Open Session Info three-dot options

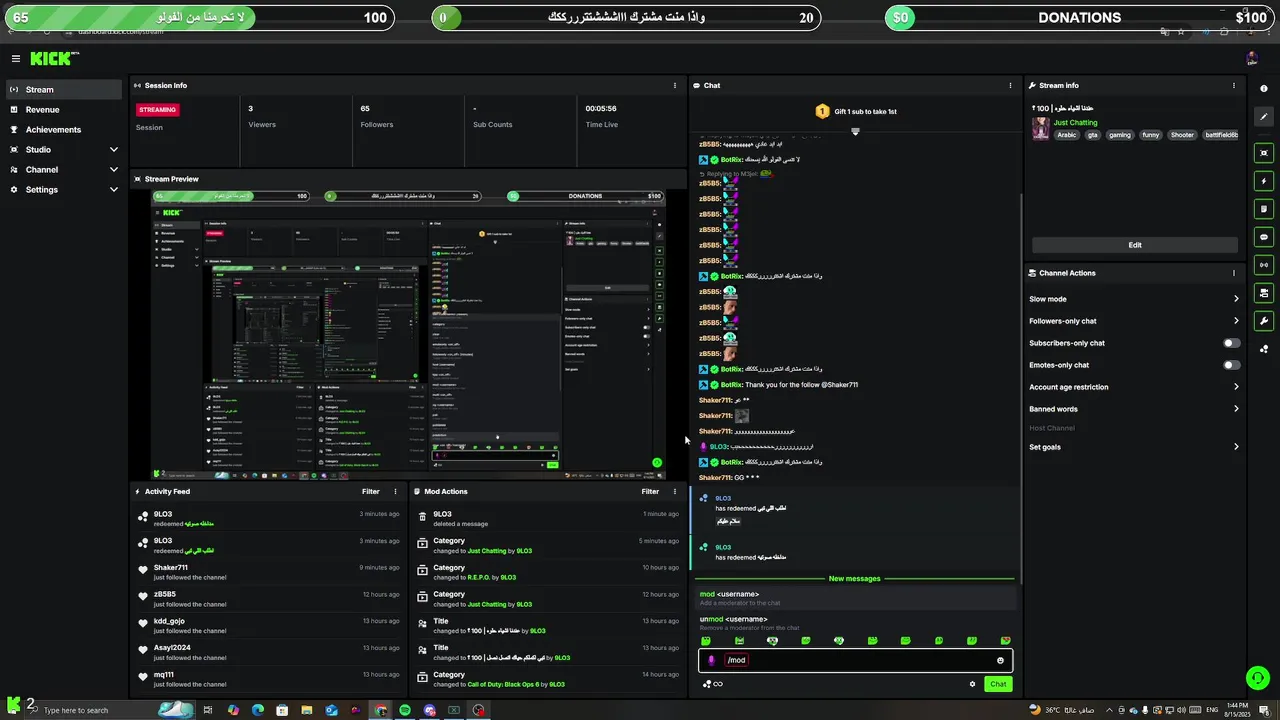tap(675, 86)
